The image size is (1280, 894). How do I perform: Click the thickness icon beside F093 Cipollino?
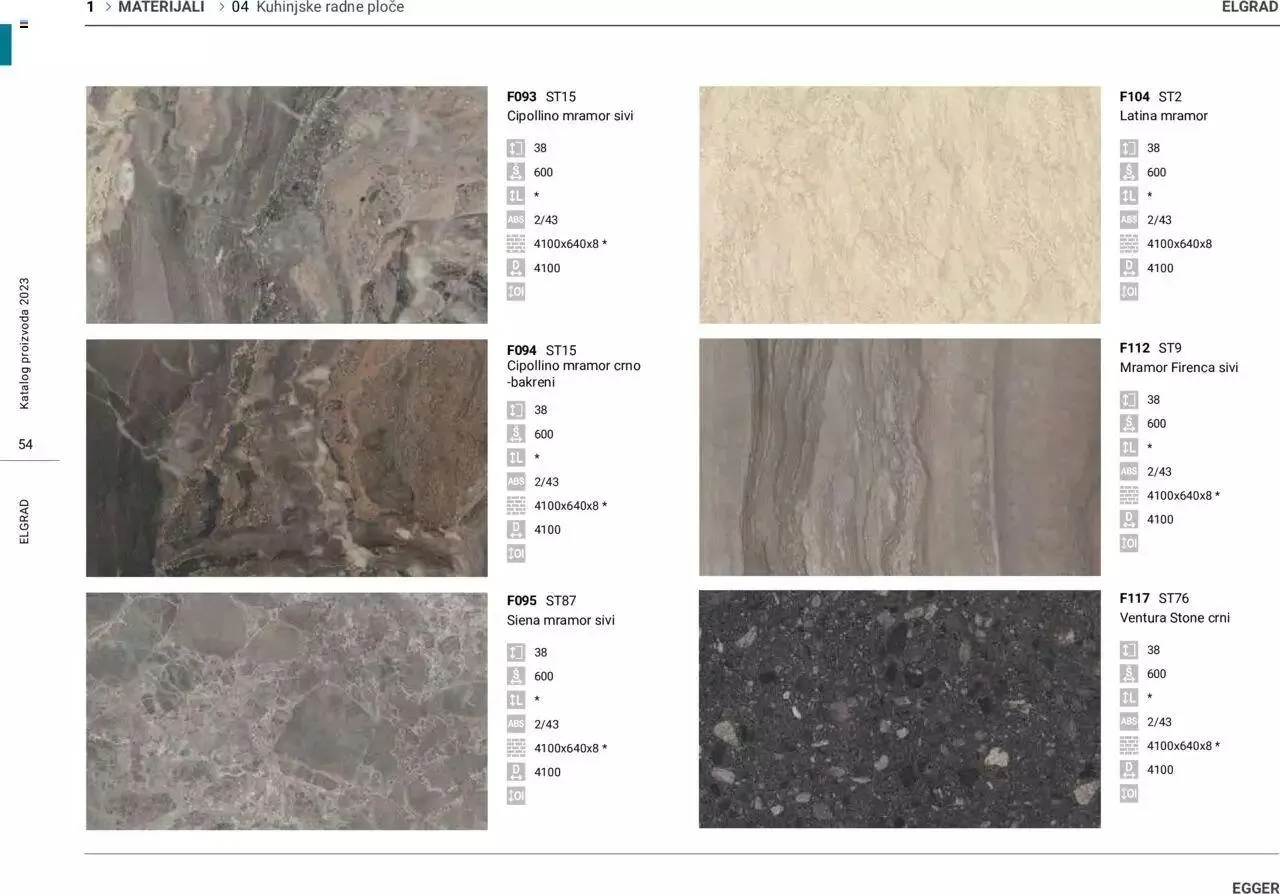point(515,148)
